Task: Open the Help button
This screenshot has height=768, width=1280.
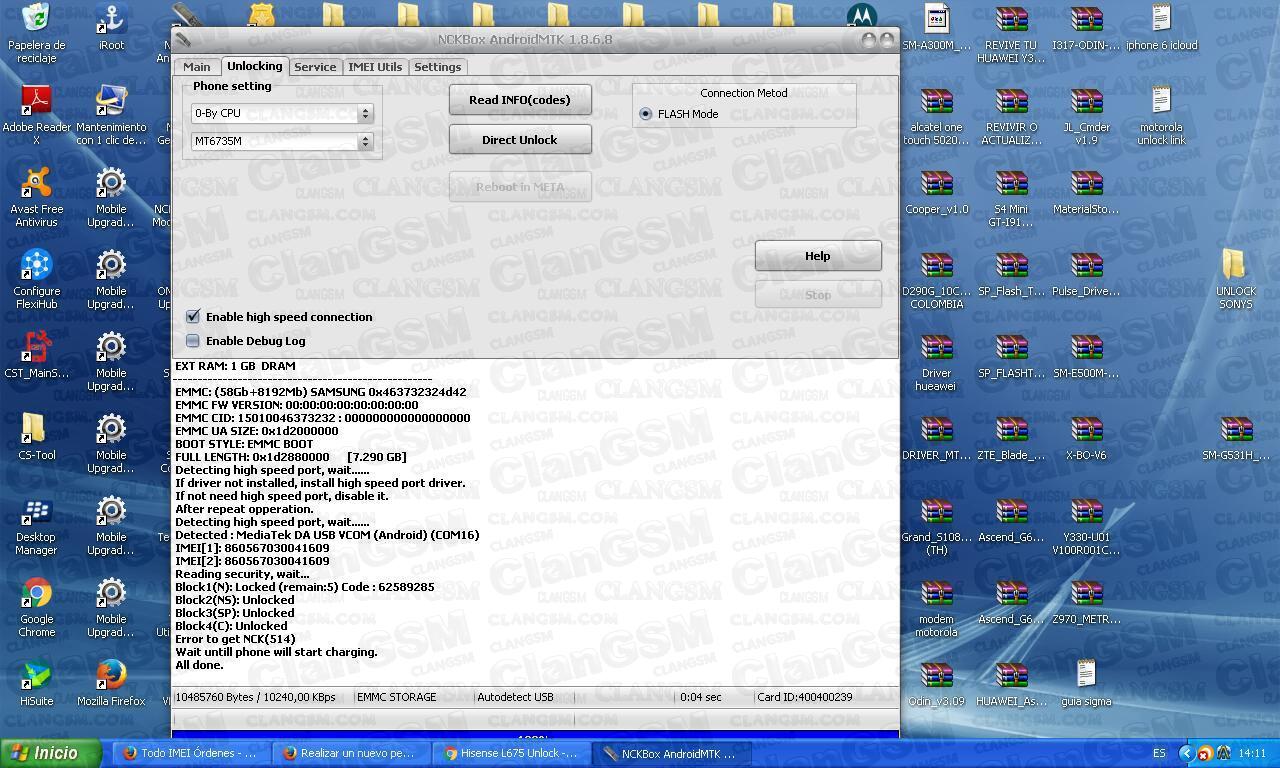Action: (818, 256)
